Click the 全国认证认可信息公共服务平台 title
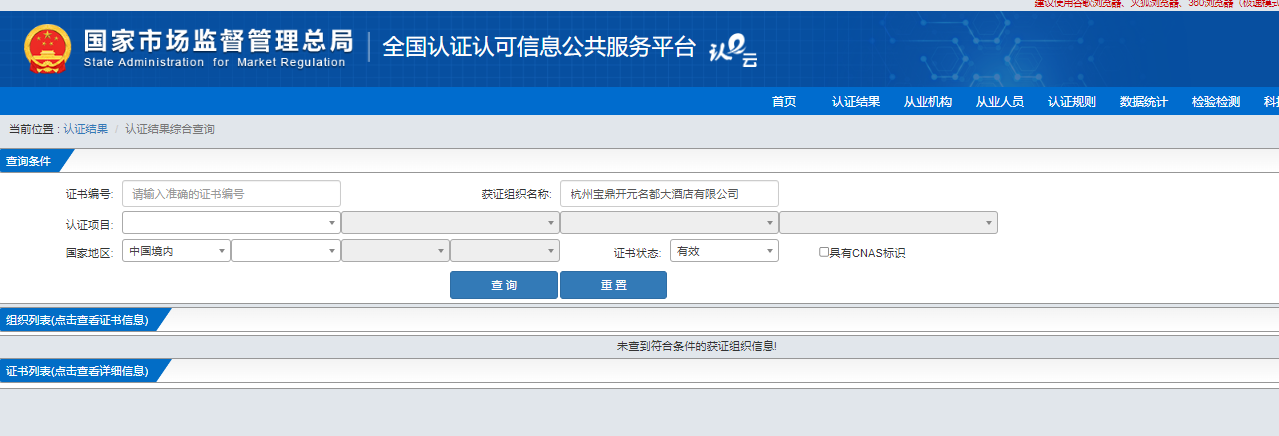This screenshot has width=1279, height=436. [x=539, y=47]
